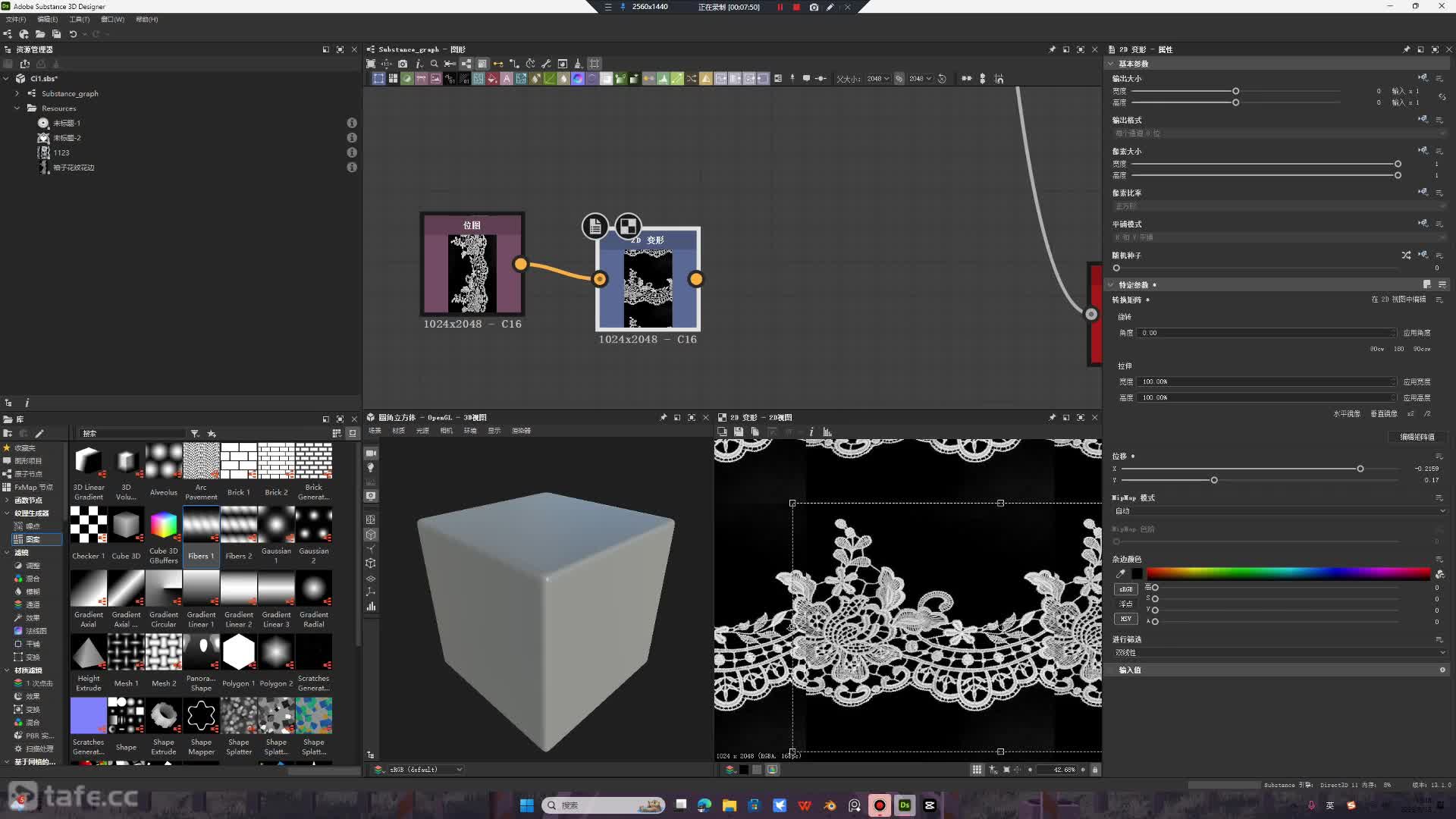Click the filter funnel icon in library search
The image size is (1456, 819).
coord(195,433)
